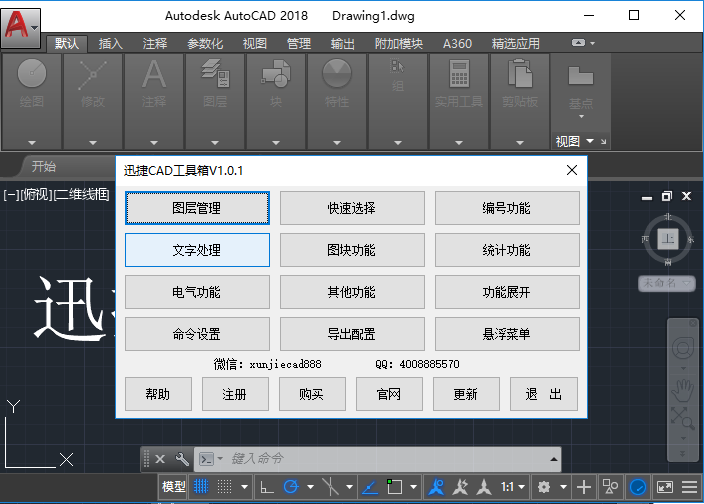The width and height of the screenshot is (704, 504).
Task: Open the 开始 start file tab
Action: point(44,167)
